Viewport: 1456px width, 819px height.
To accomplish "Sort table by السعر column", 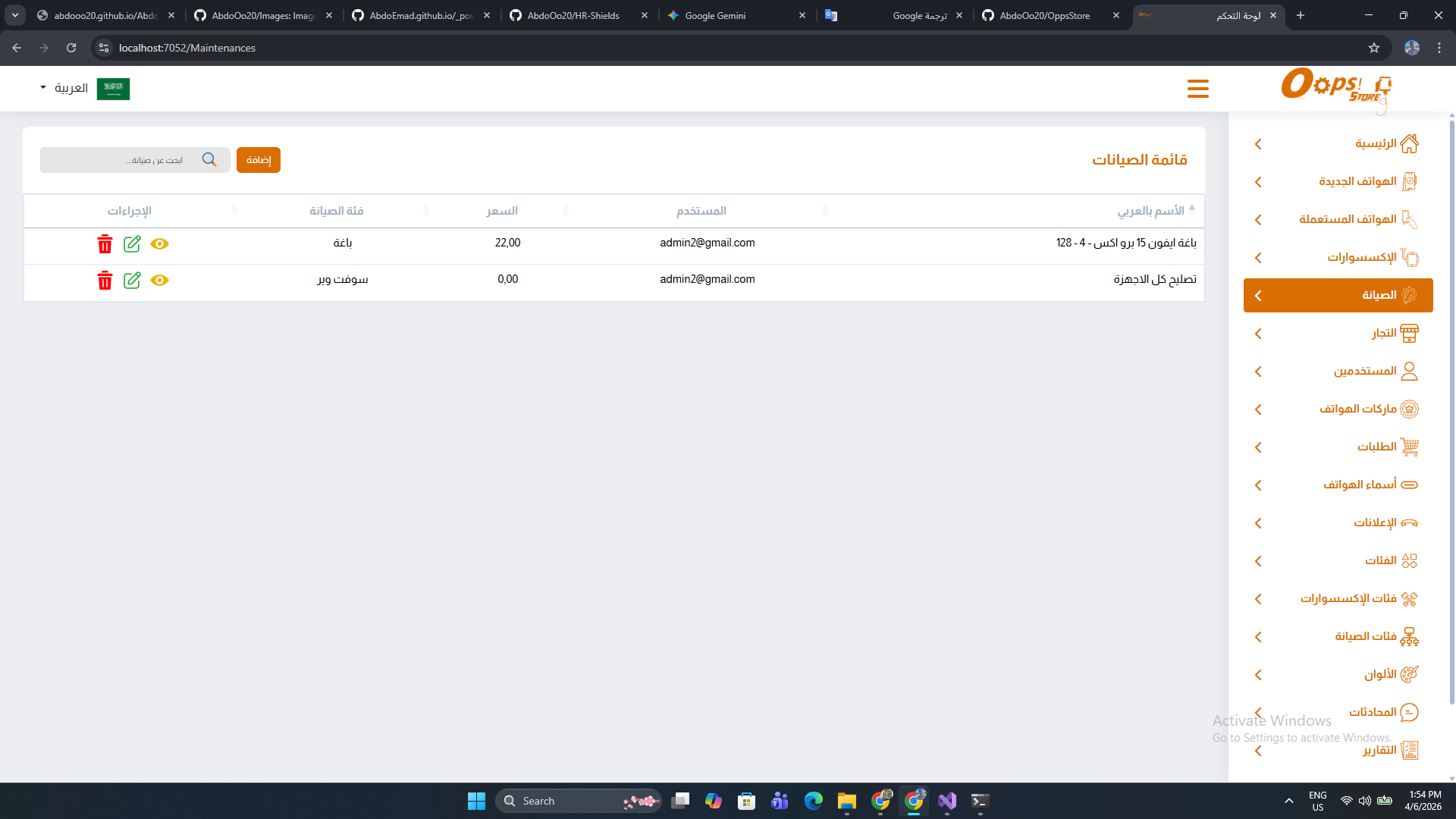I will (x=502, y=211).
